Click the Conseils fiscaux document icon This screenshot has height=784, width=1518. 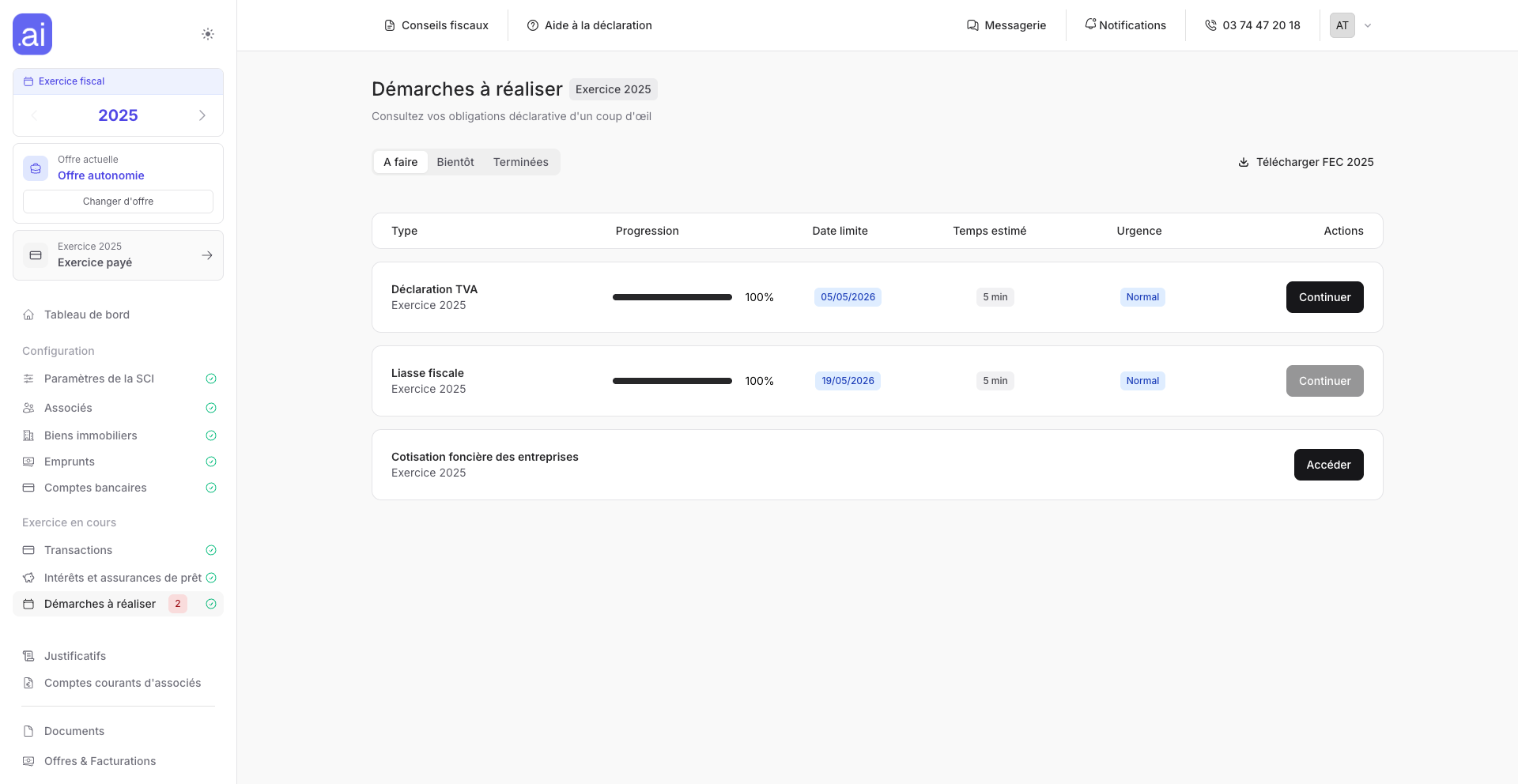(389, 25)
